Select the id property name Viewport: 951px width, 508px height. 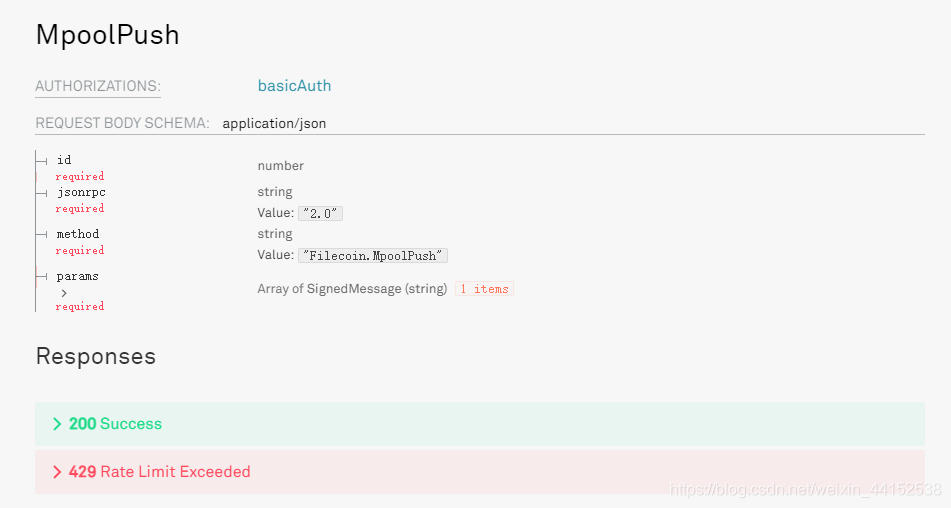[x=64, y=160]
